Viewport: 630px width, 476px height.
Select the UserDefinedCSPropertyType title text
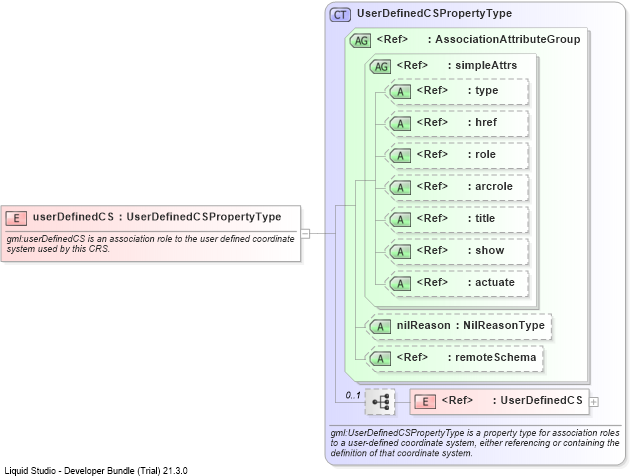[434, 13]
